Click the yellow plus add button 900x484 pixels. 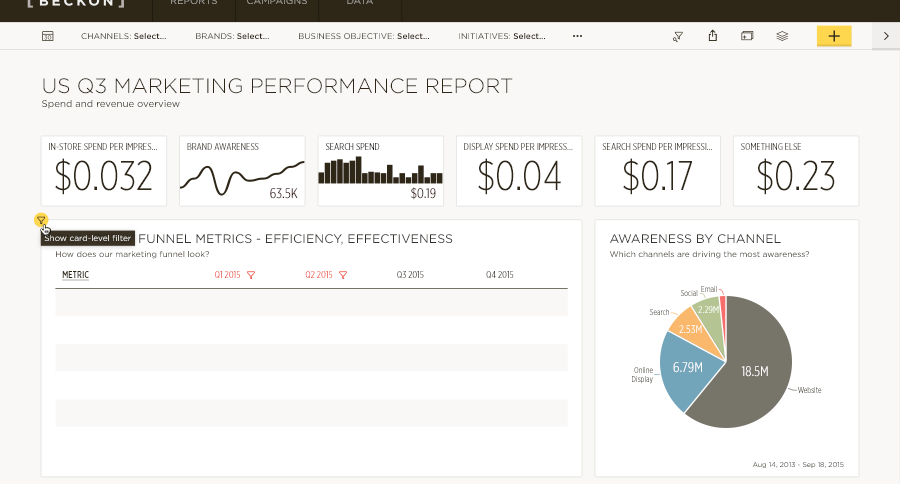pos(834,36)
